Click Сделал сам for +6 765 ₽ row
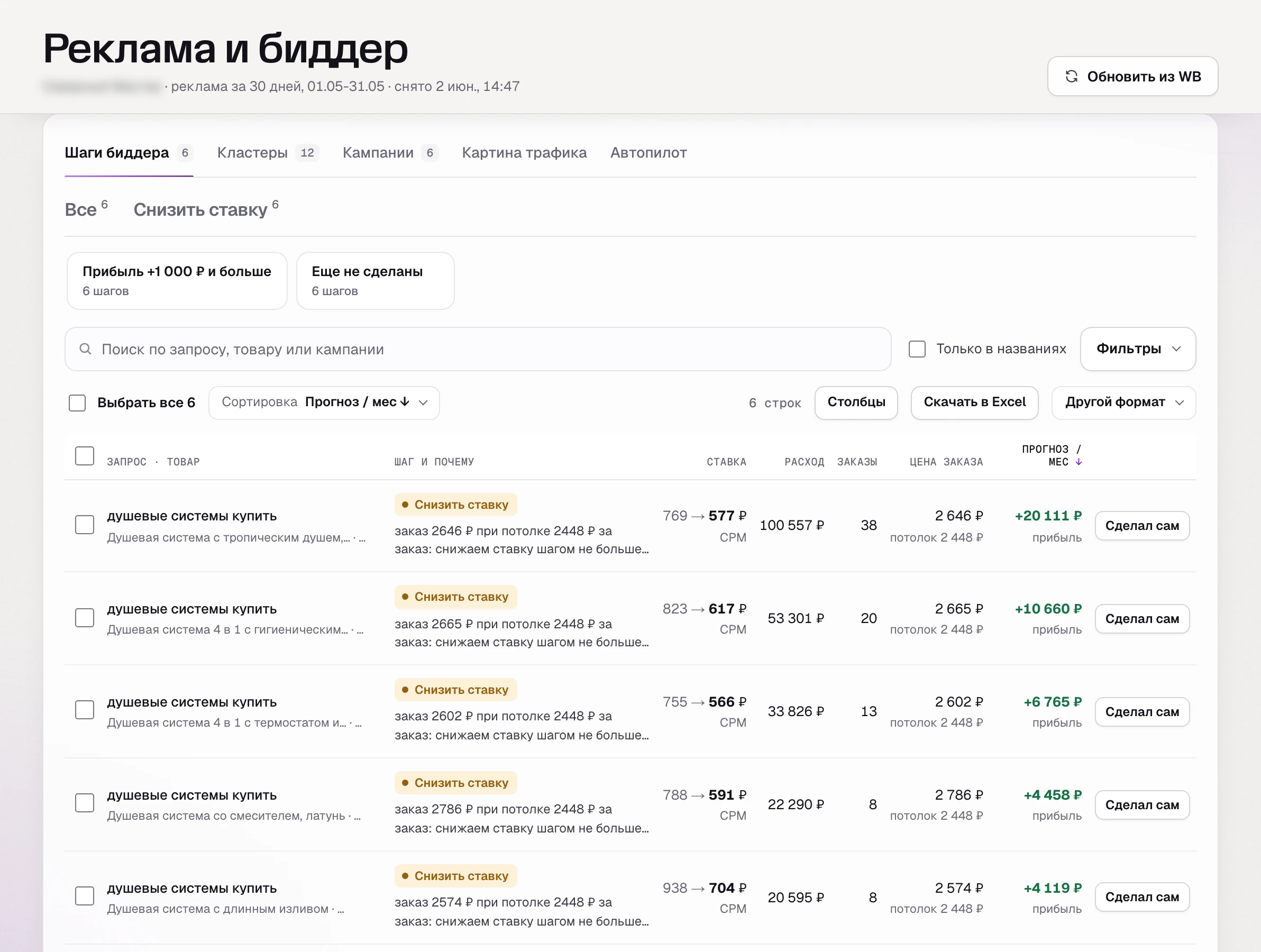This screenshot has width=1261, height=952. [1142, 711]
